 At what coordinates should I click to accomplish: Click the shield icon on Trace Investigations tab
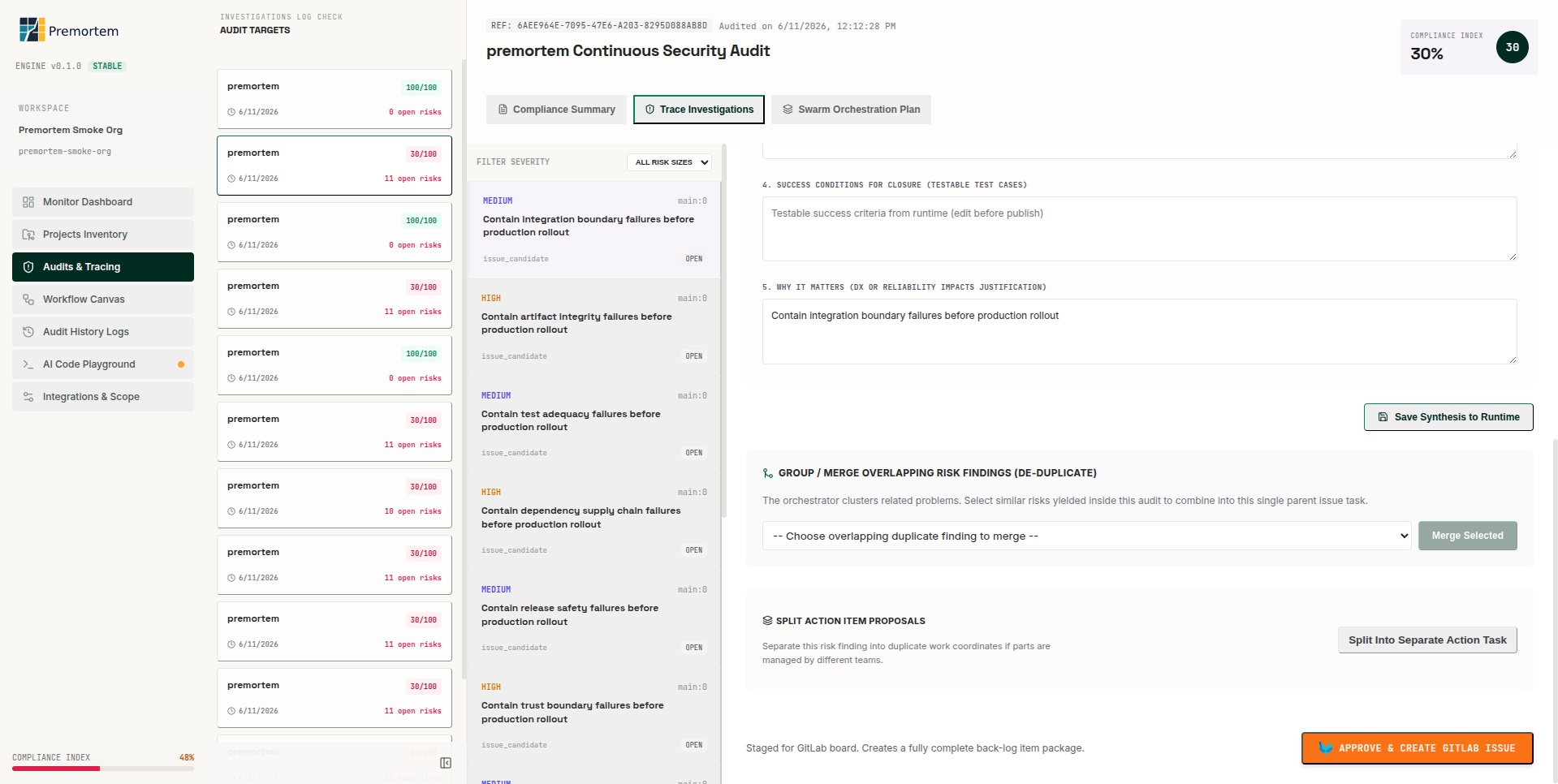[650, 110]
